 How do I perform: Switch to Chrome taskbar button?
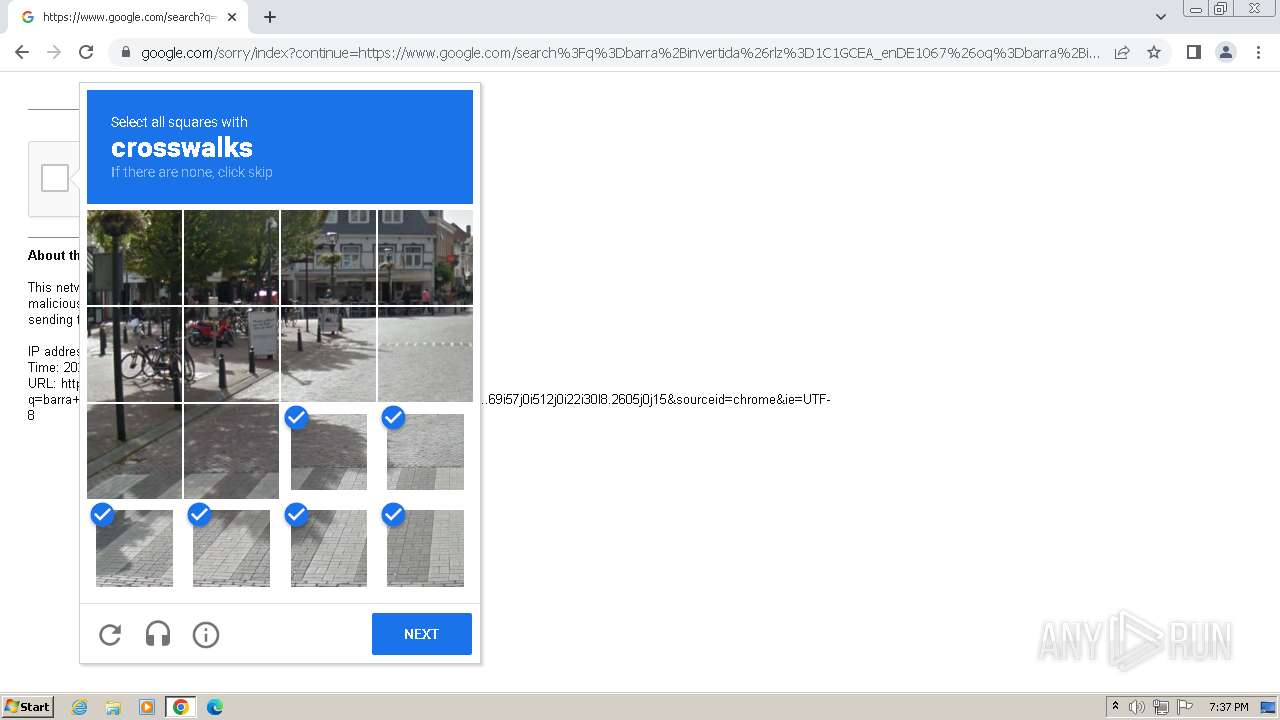pyautogui.click(x=181, y=707)
